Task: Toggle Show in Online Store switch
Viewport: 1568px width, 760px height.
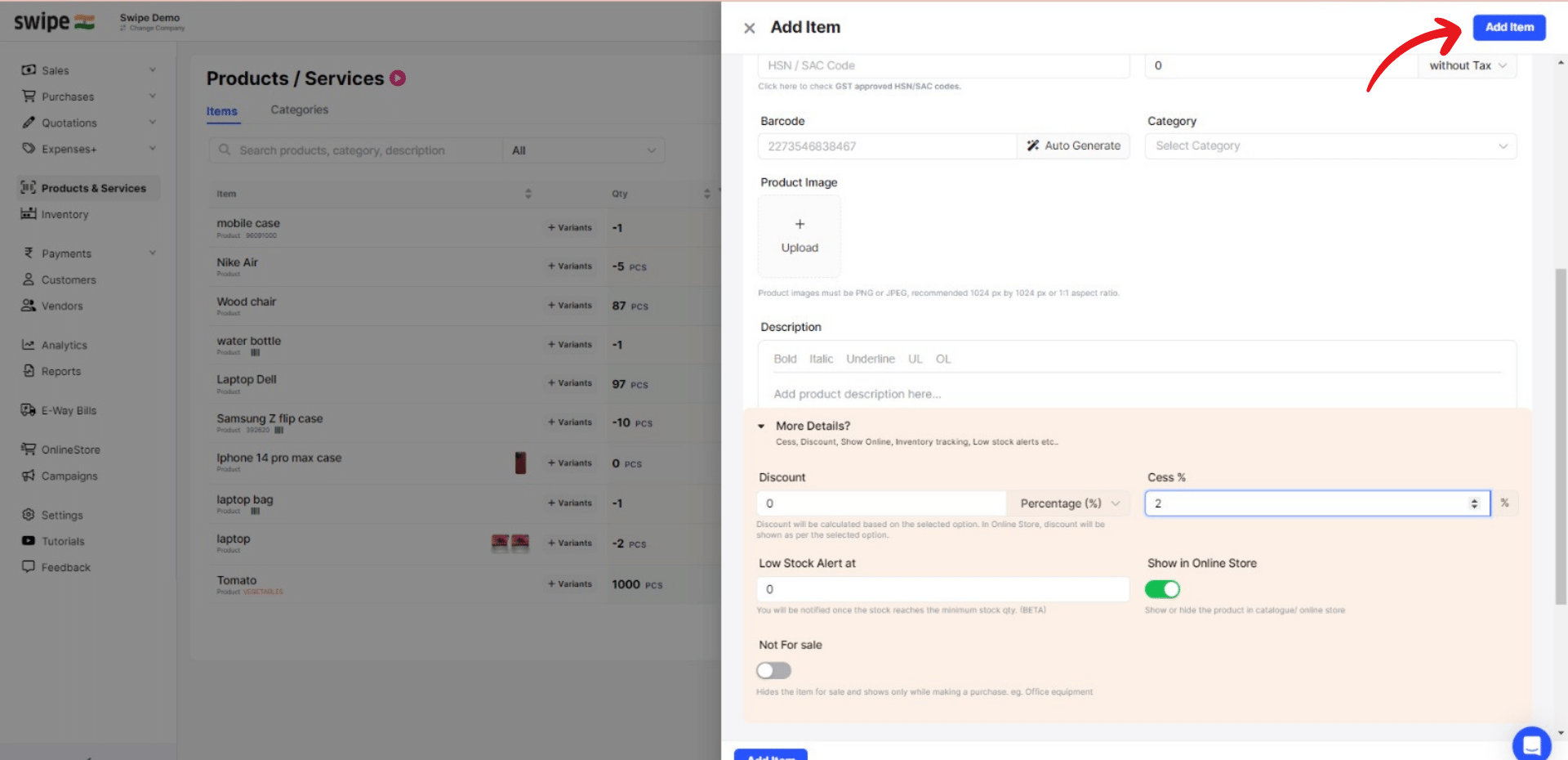Action: (x=1162, y=589)
